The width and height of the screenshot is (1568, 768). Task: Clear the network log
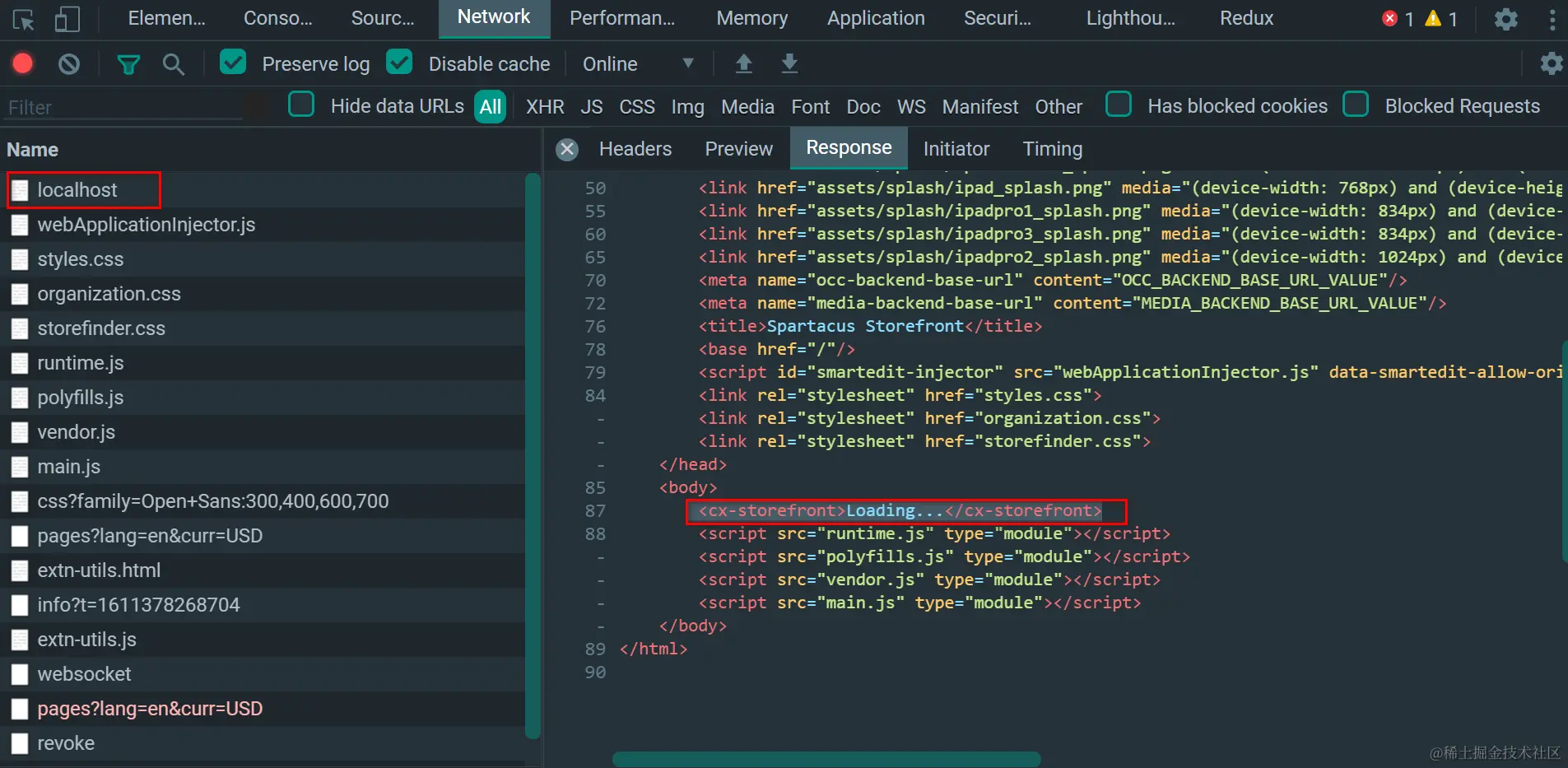coord(69,63)
